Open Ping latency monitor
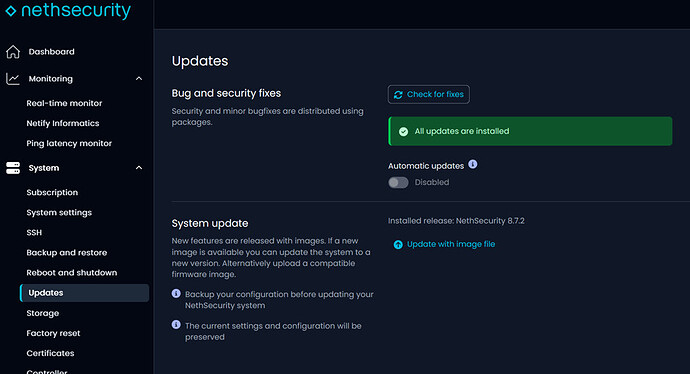 69,143
